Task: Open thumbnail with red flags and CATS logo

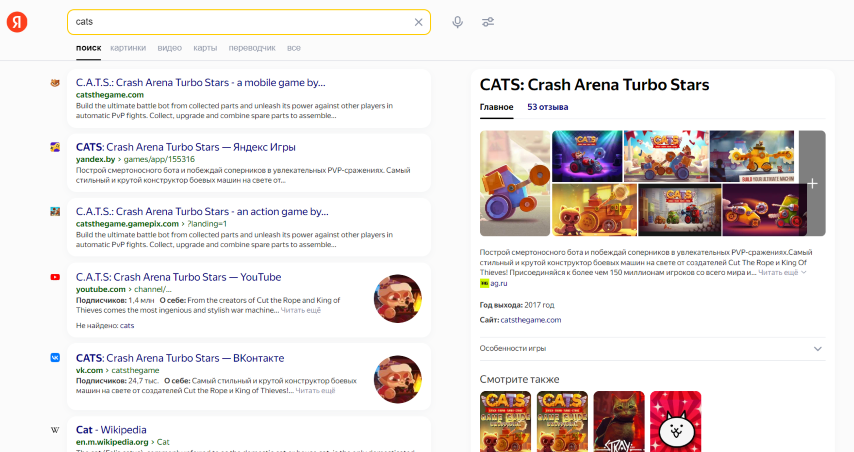Action: point(666,156)
